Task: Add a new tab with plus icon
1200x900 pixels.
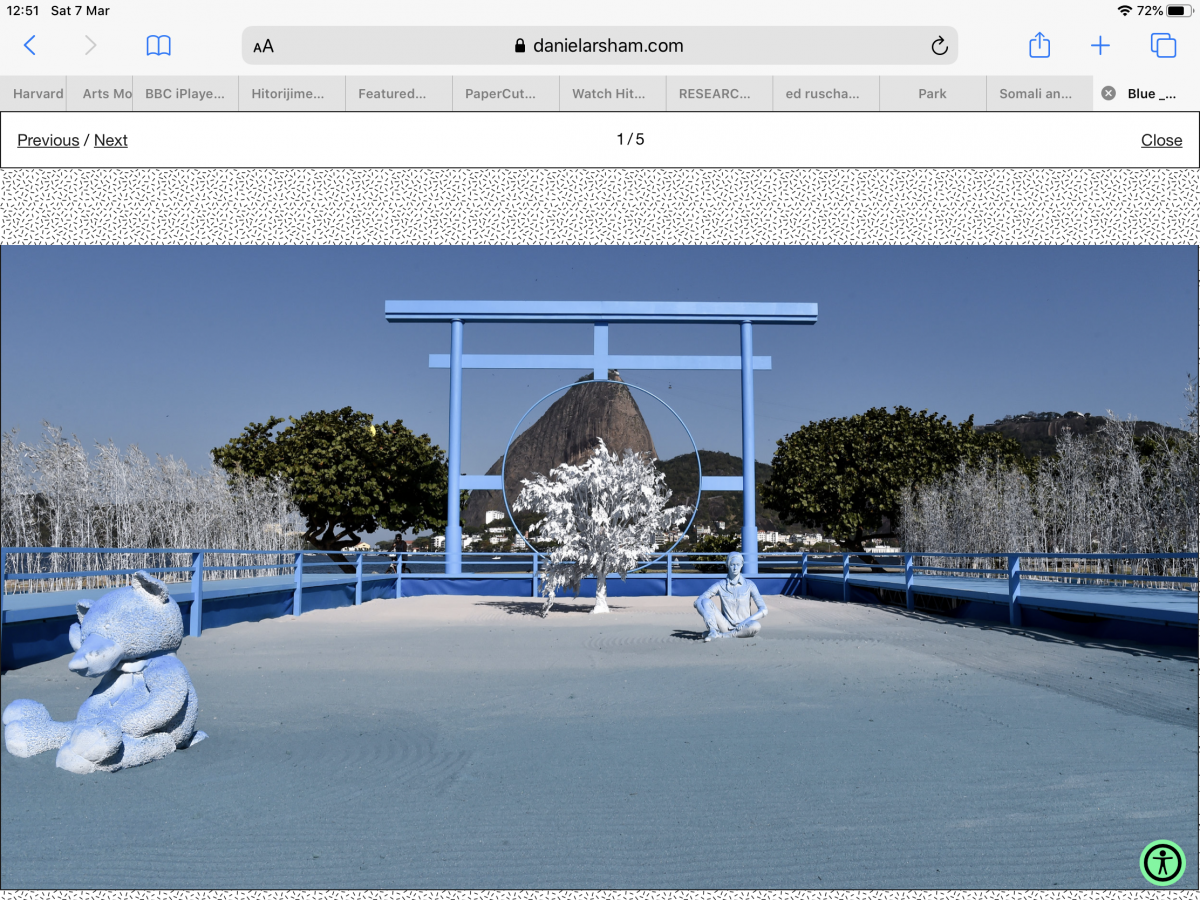Action: [x=1100, y=45]
